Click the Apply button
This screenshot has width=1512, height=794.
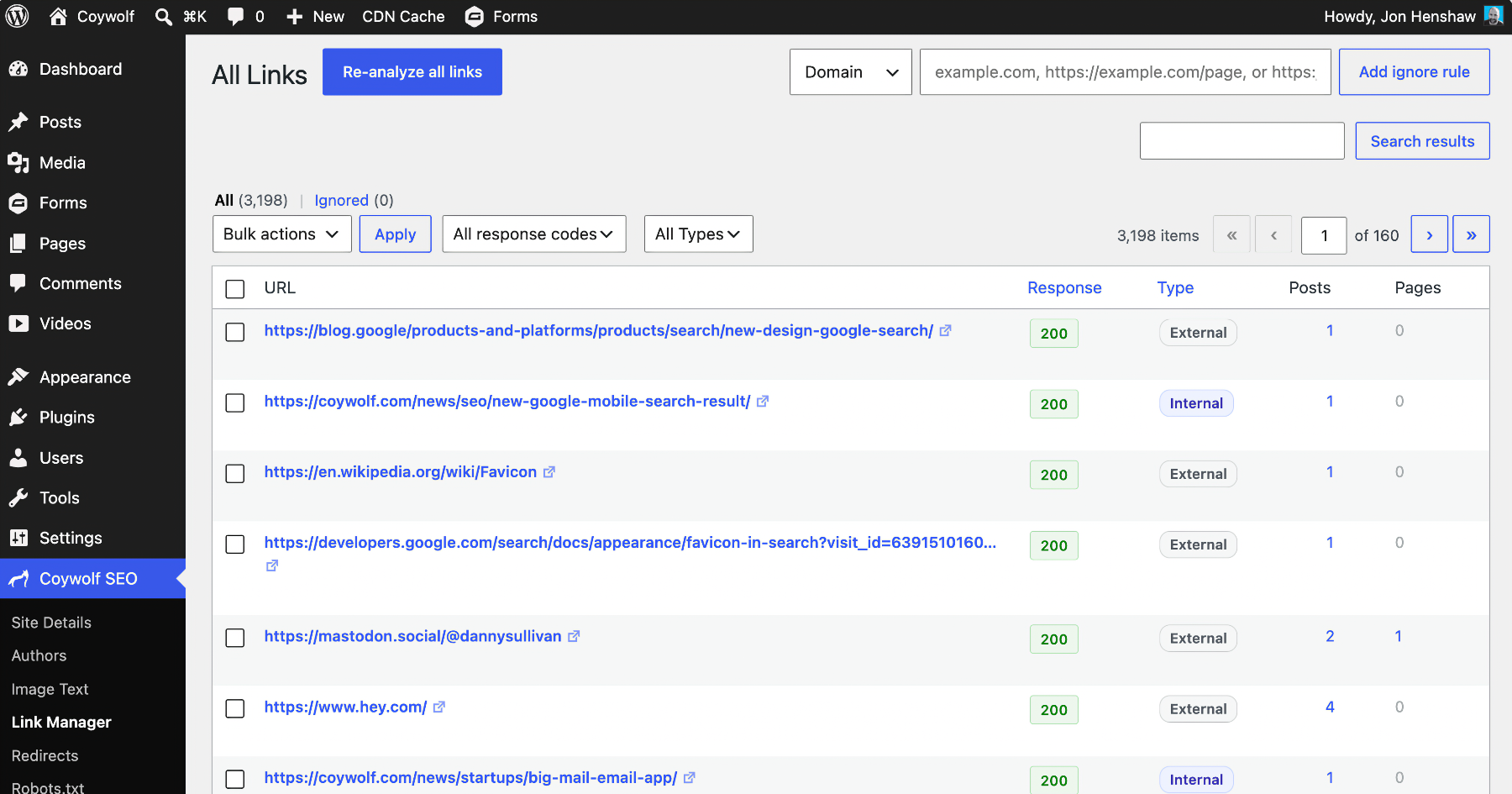pyautogui.click(x=396, y=234)
